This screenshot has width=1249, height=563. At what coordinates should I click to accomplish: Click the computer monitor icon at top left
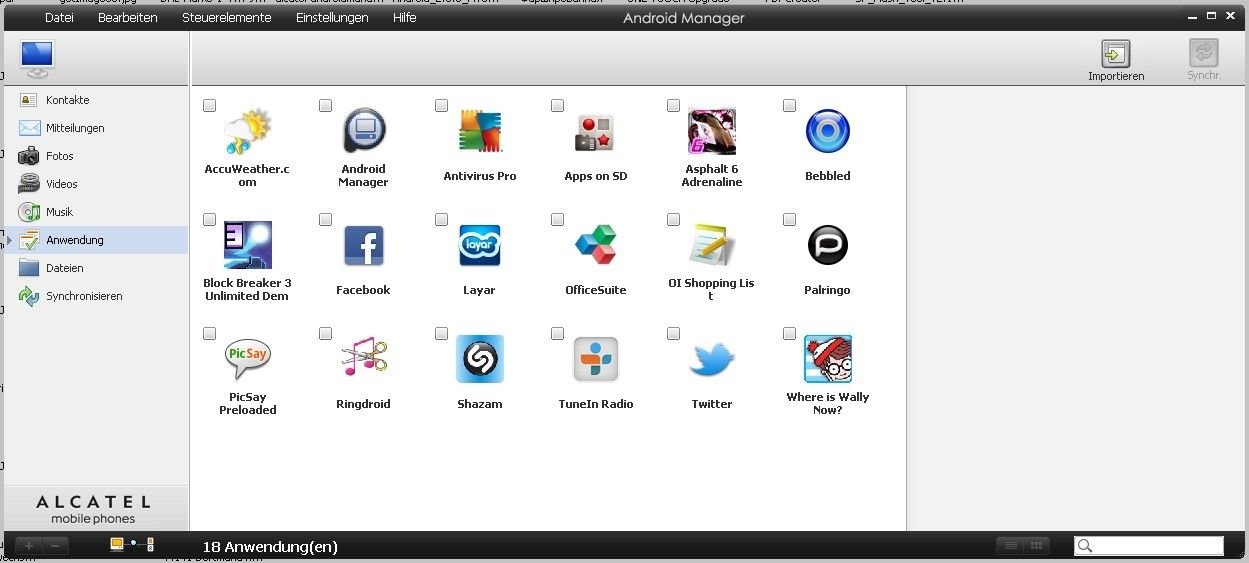coord(37,59)
